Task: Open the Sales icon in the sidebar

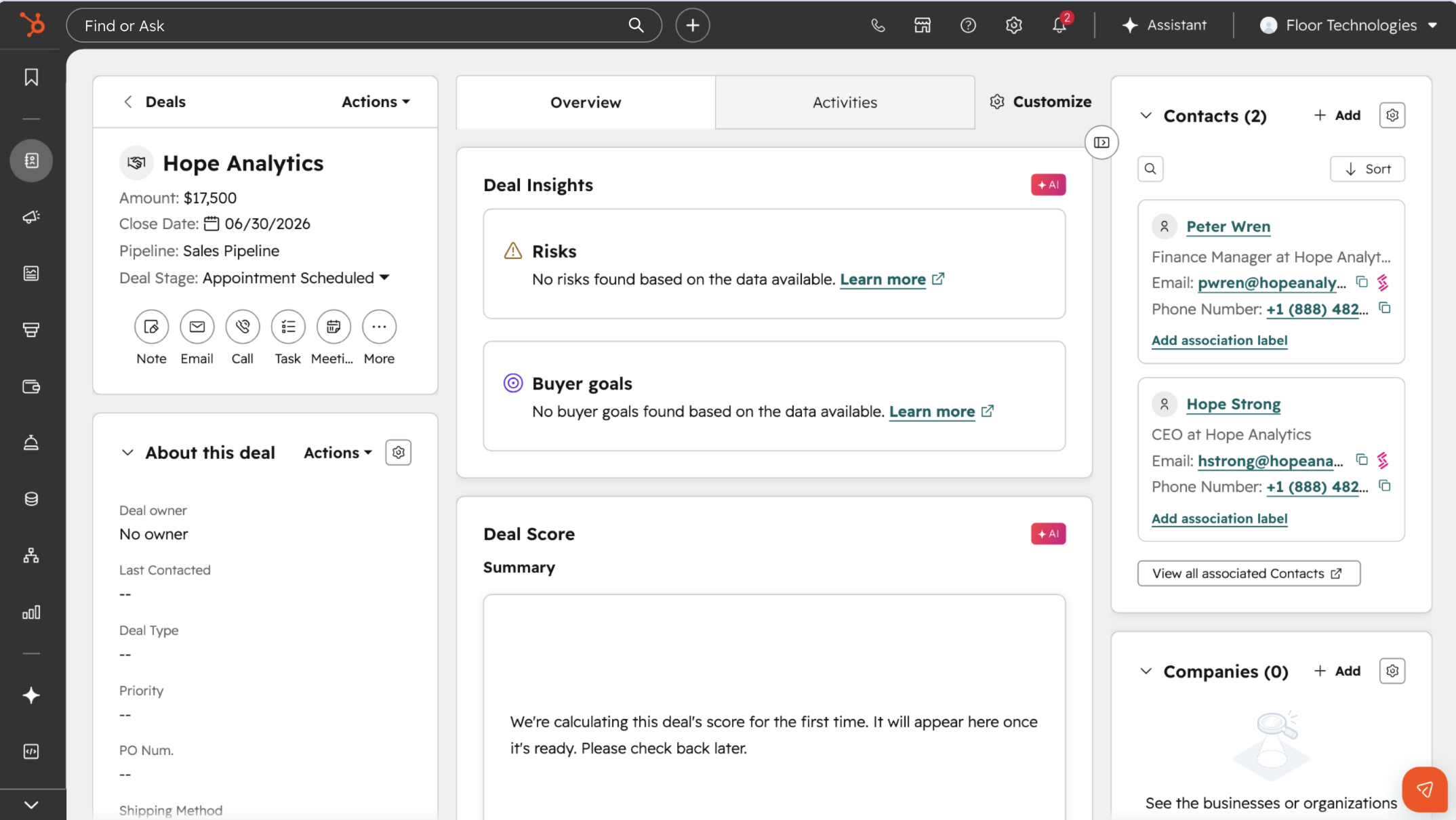Action: 31,330
